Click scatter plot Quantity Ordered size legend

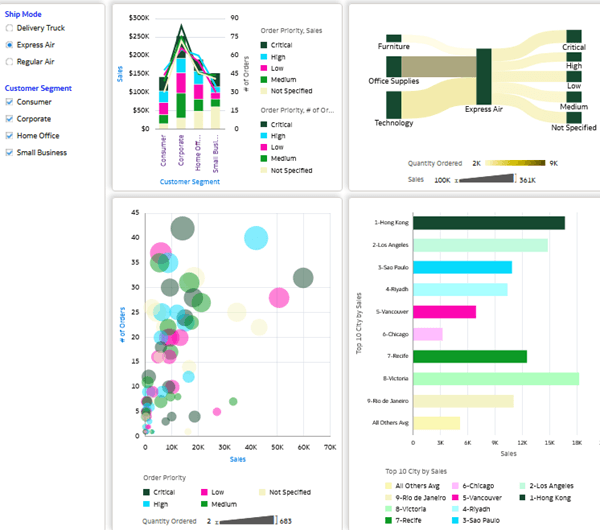click(247, 520)
